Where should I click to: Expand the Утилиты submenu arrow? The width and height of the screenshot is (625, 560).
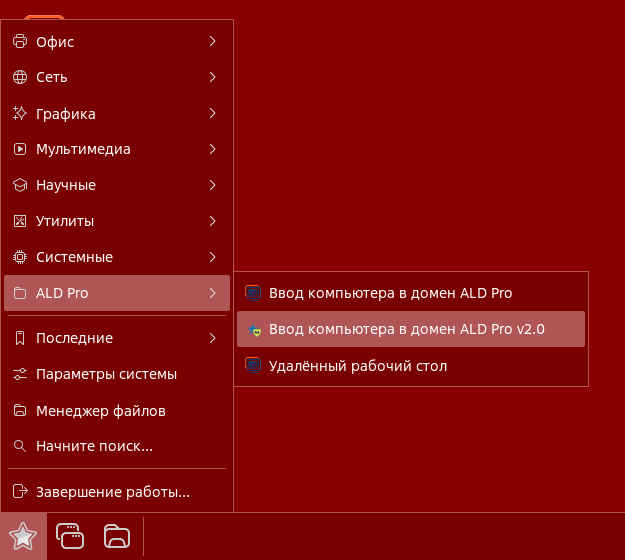[x=212, y=221]
